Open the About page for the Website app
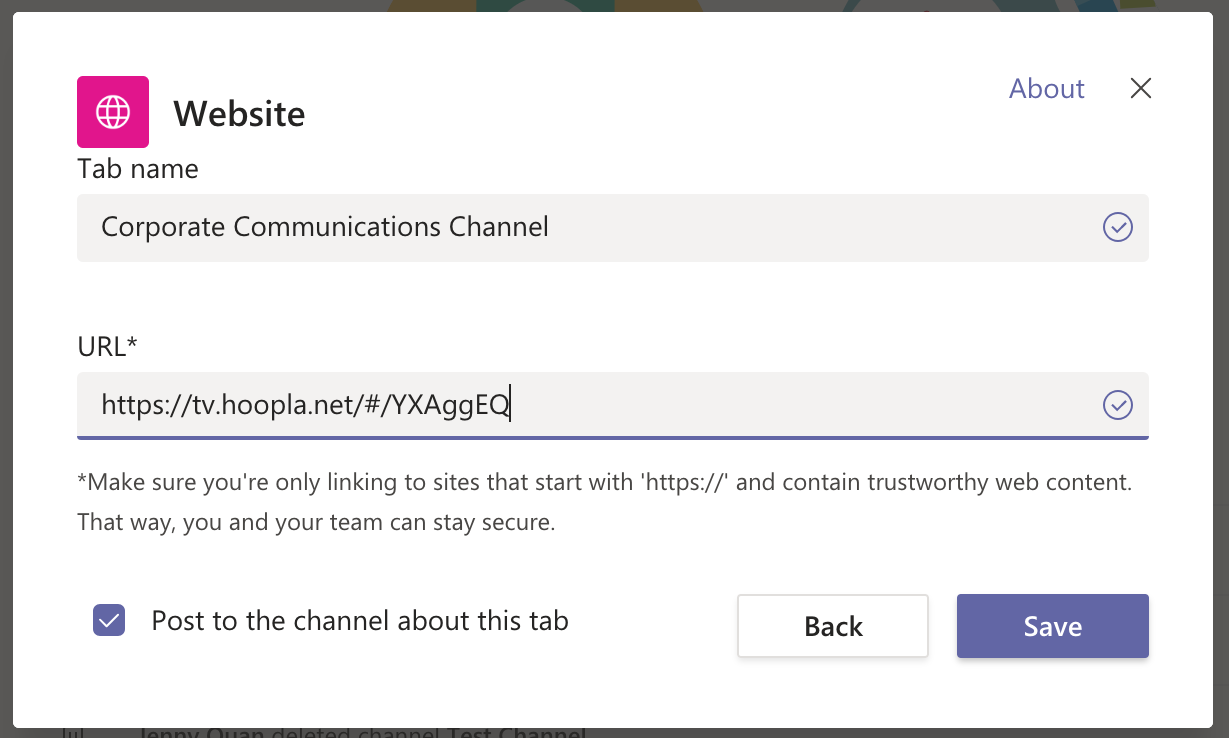 (x=1046, y=88)
